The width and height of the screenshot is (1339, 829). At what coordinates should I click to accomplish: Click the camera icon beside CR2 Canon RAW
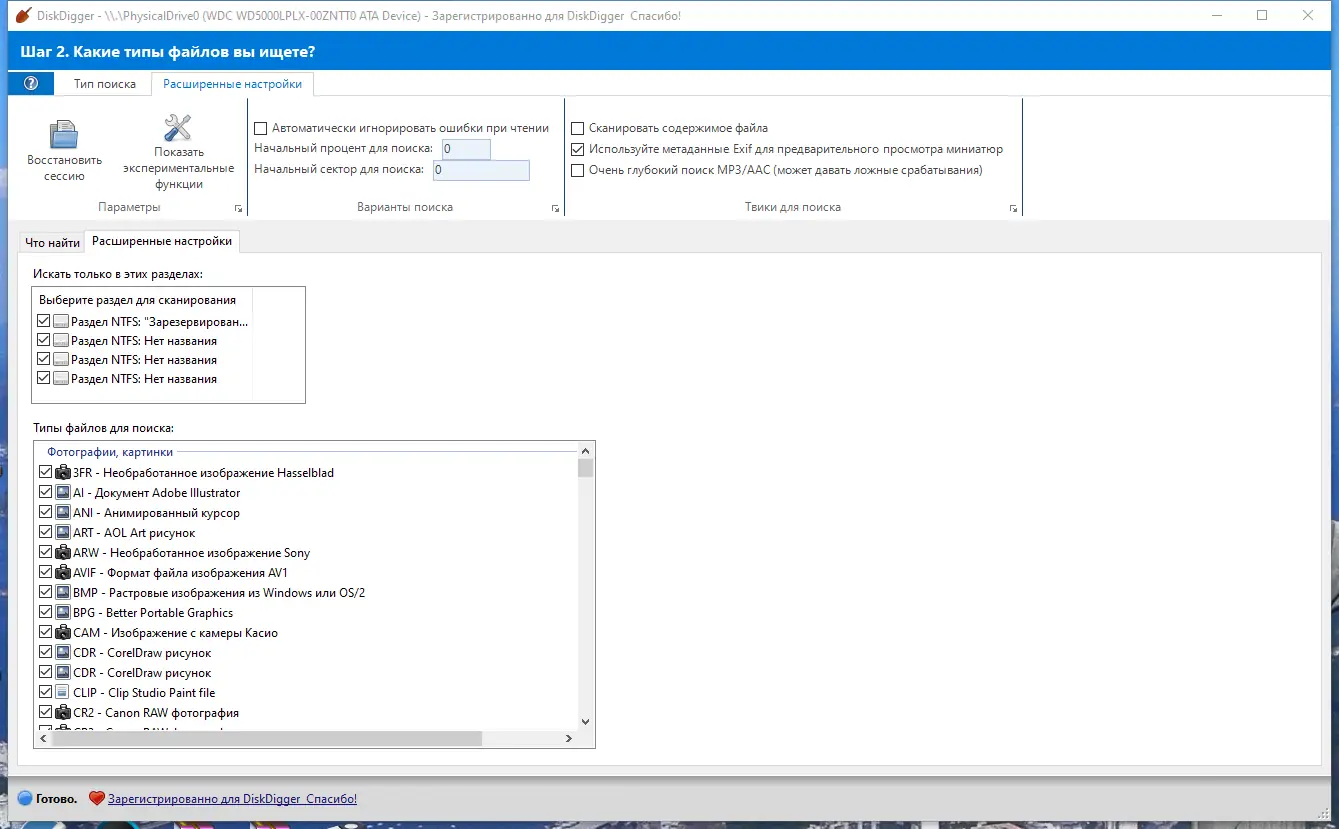63,712
